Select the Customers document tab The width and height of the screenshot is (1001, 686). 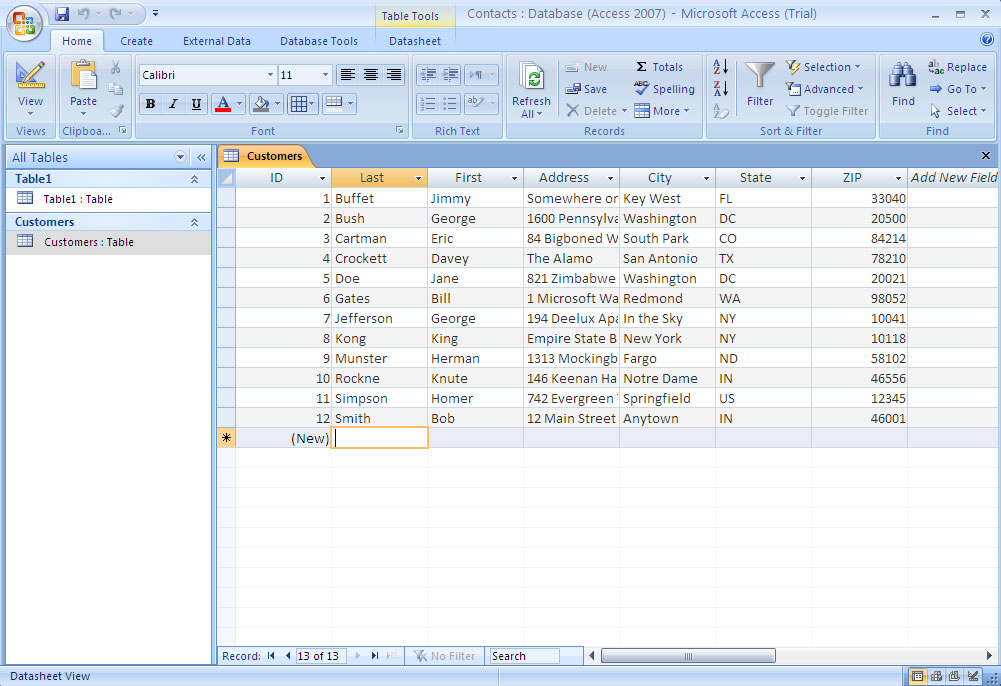pyautogui.click(x=265, y=156)
